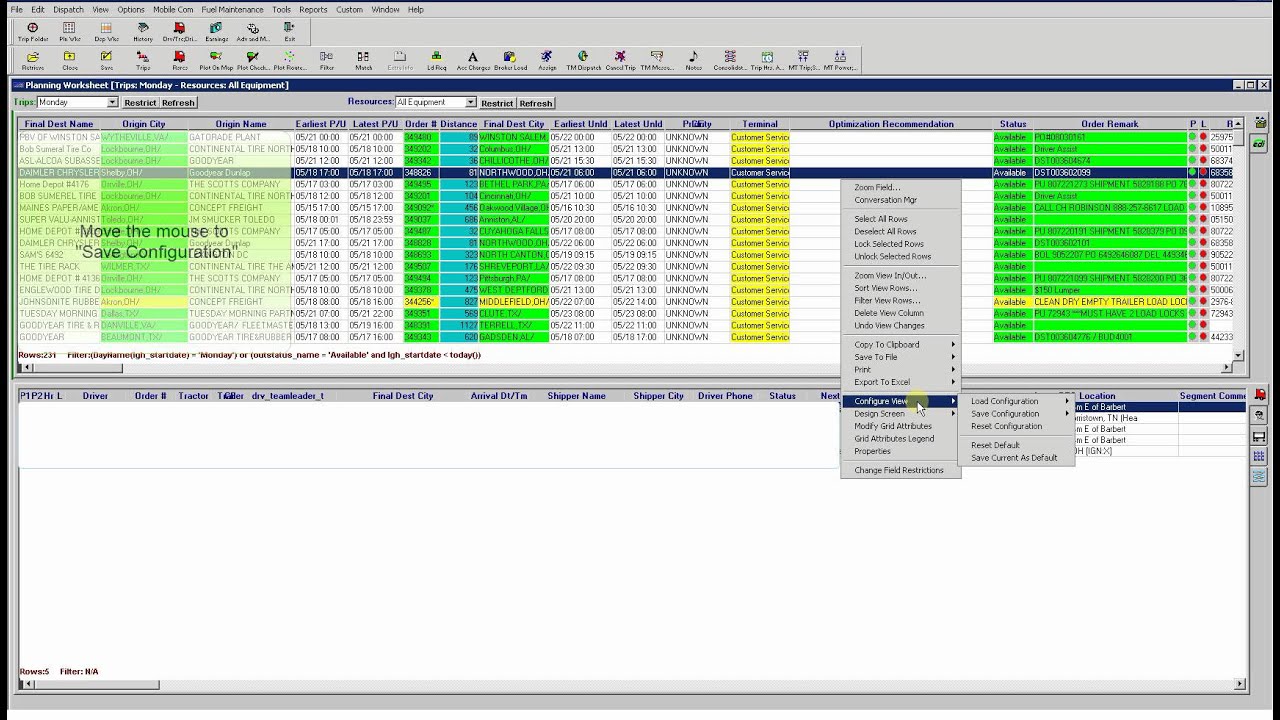This screenshot has width=1280, height=720.
Task: Click the Cancel Trip icon
Action: pyautogui.click(x=620, y=61)
